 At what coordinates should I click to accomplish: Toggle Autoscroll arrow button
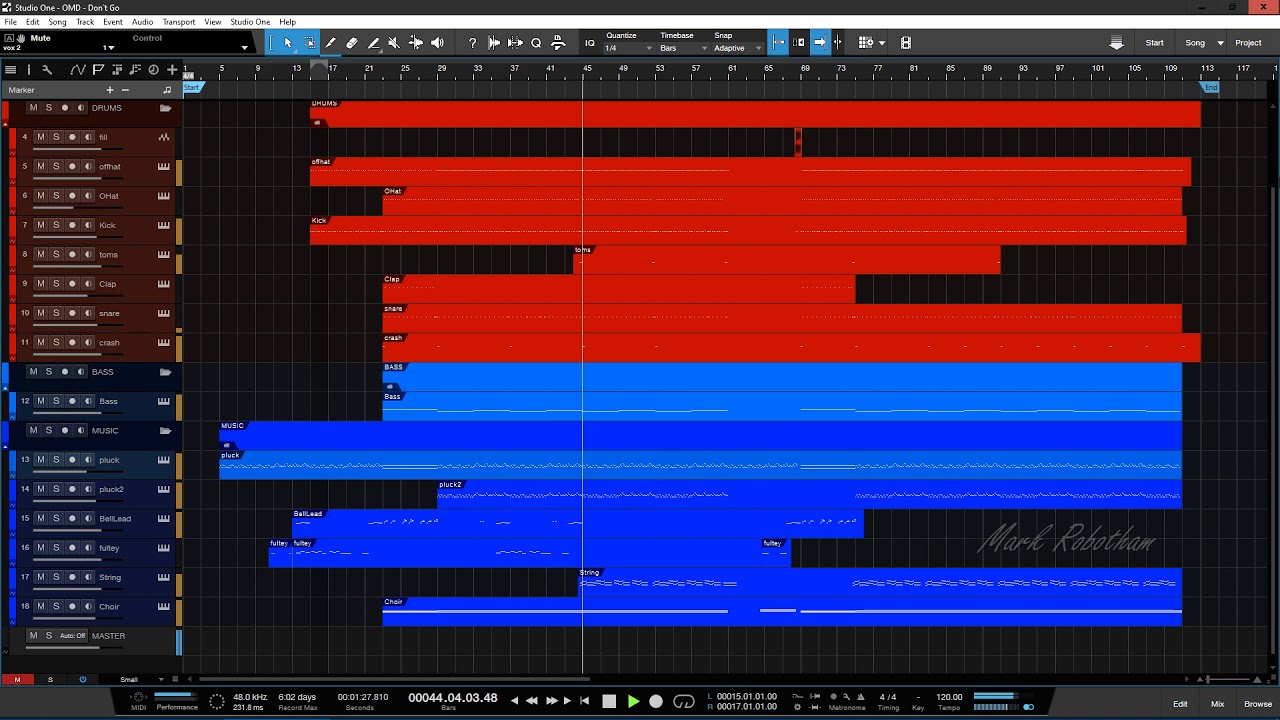[820, 43]
